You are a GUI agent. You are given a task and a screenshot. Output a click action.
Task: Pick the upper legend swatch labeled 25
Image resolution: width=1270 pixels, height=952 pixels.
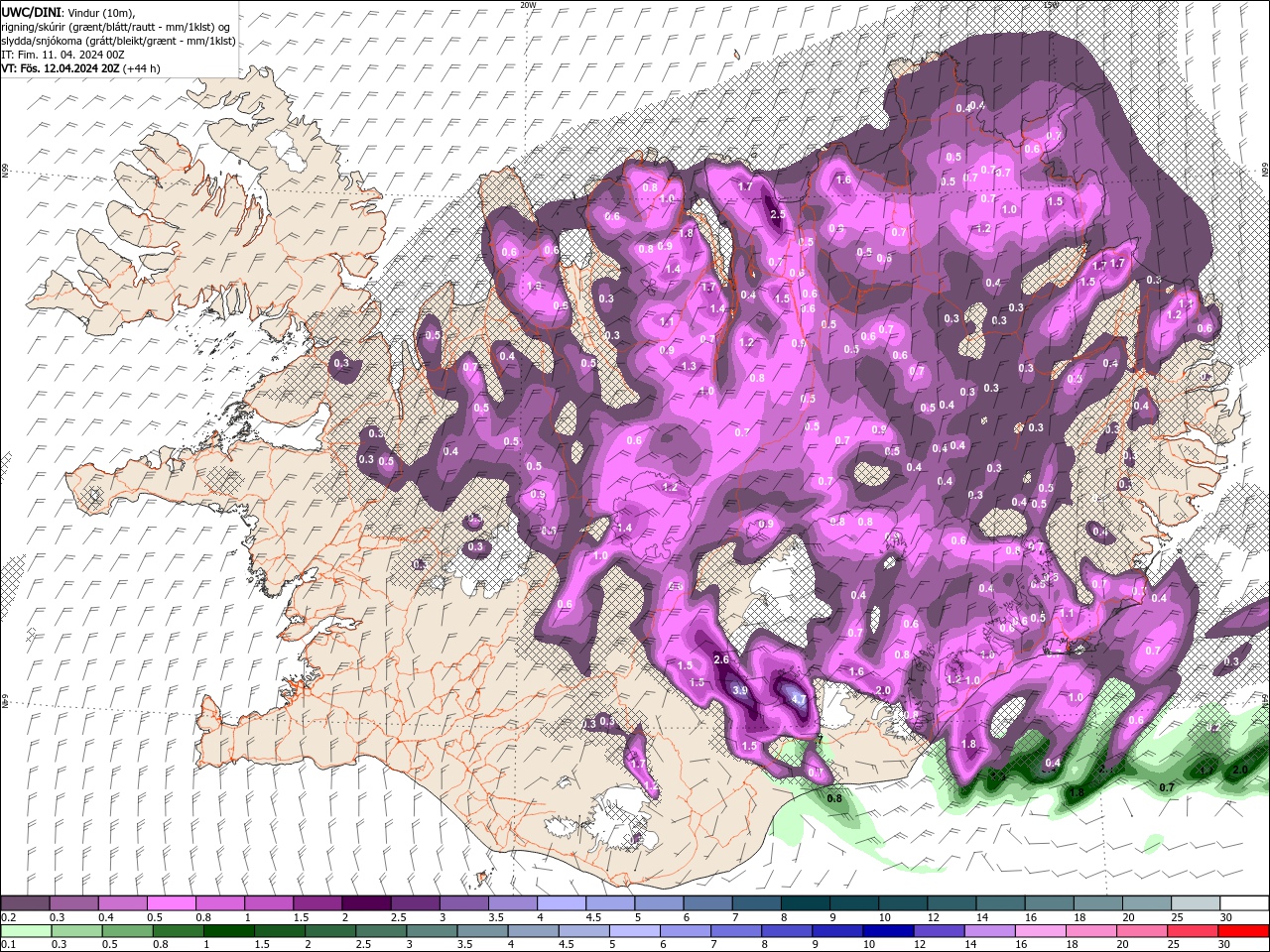click(1196, 903)
